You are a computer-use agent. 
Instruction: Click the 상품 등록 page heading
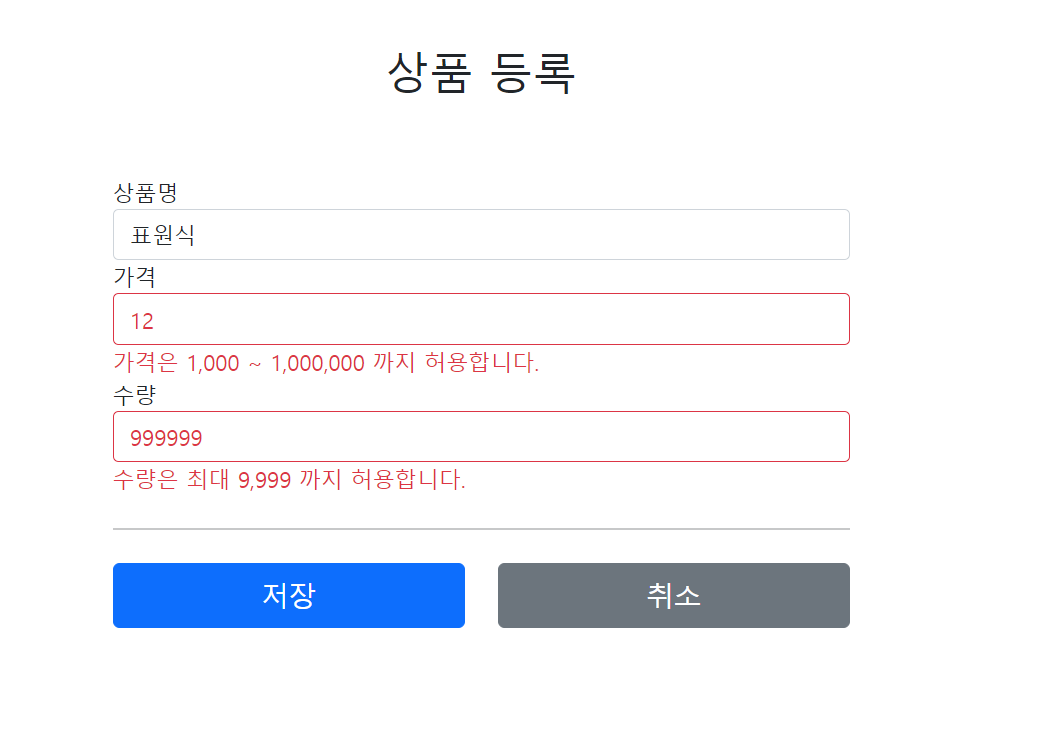(x=481, y=72)
